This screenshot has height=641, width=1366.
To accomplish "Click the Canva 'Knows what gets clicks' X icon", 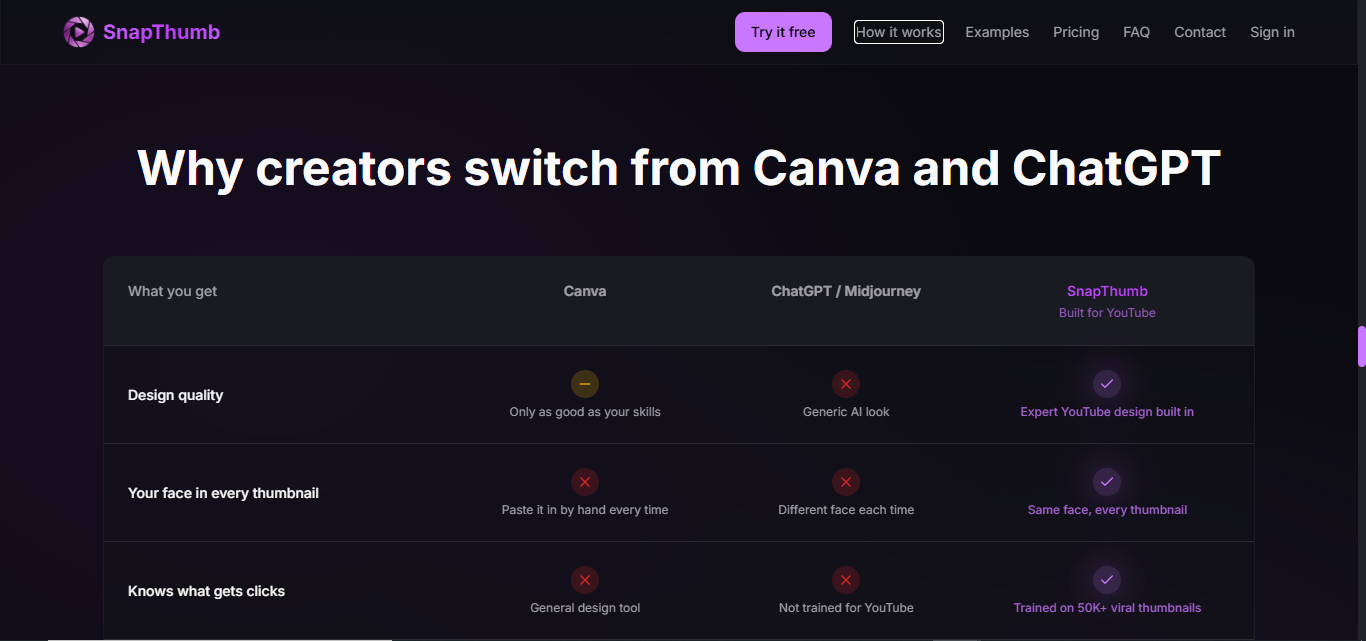I will (x=585, y=580).
